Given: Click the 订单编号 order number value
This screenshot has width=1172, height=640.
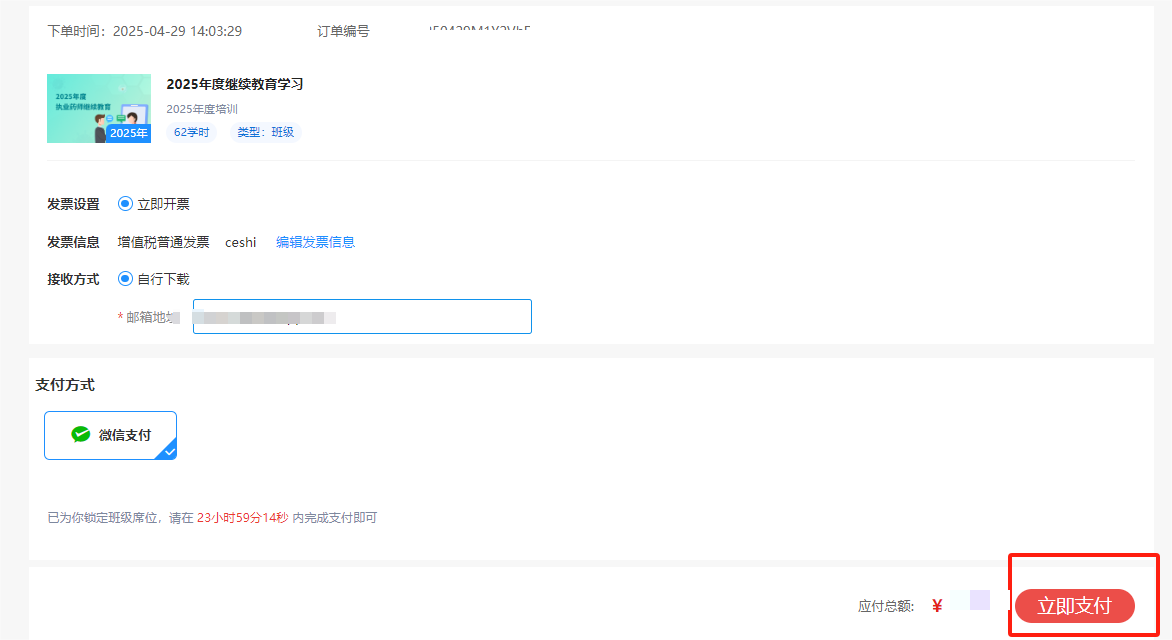Looking at the screenshot, I should point(478,30).
